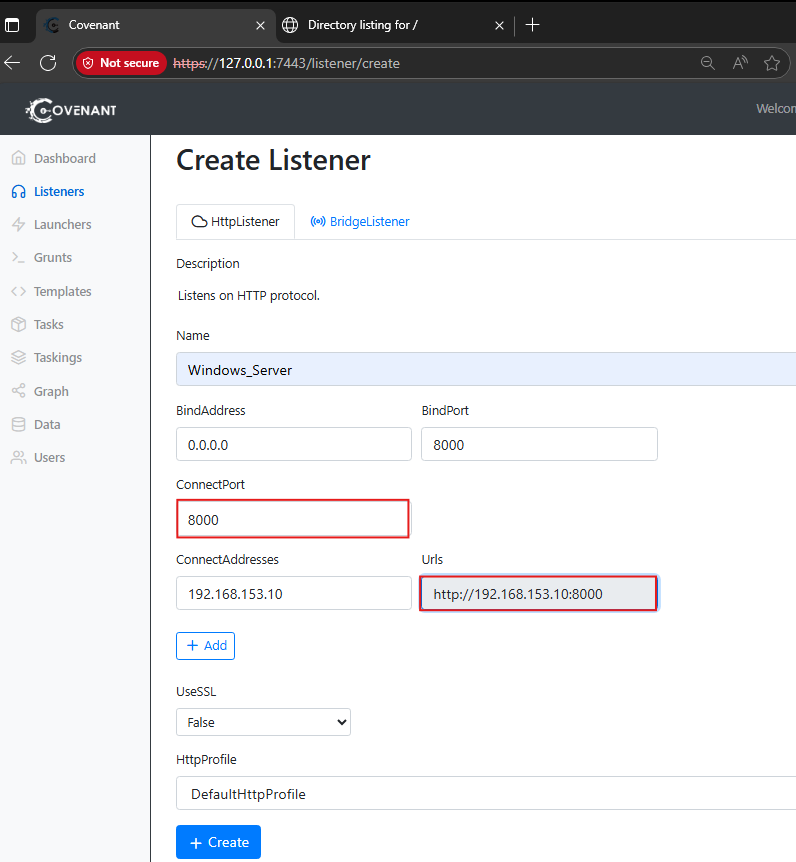
Task: Click the cloud icon on the HttpListener tab
Action: pyautogui.click(x=199, y=222)
